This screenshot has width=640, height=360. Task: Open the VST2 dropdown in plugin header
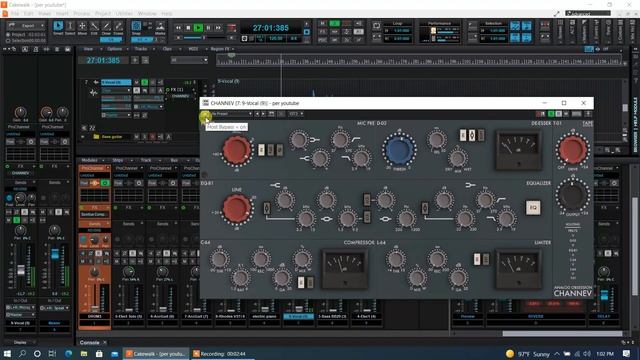[296, 114]
